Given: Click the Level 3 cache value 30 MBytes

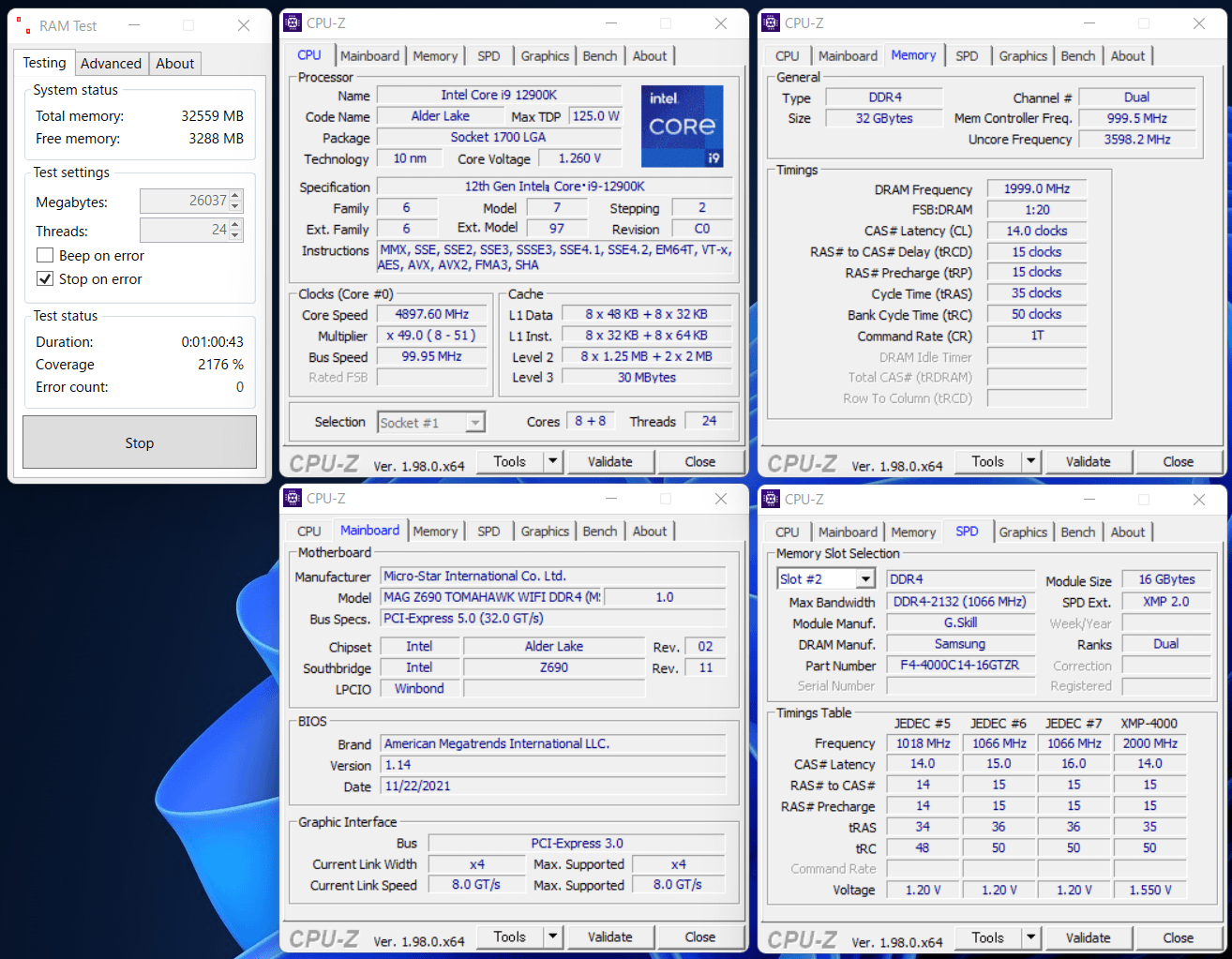Looking at the screenshot, I should click(x=647, y=377).
